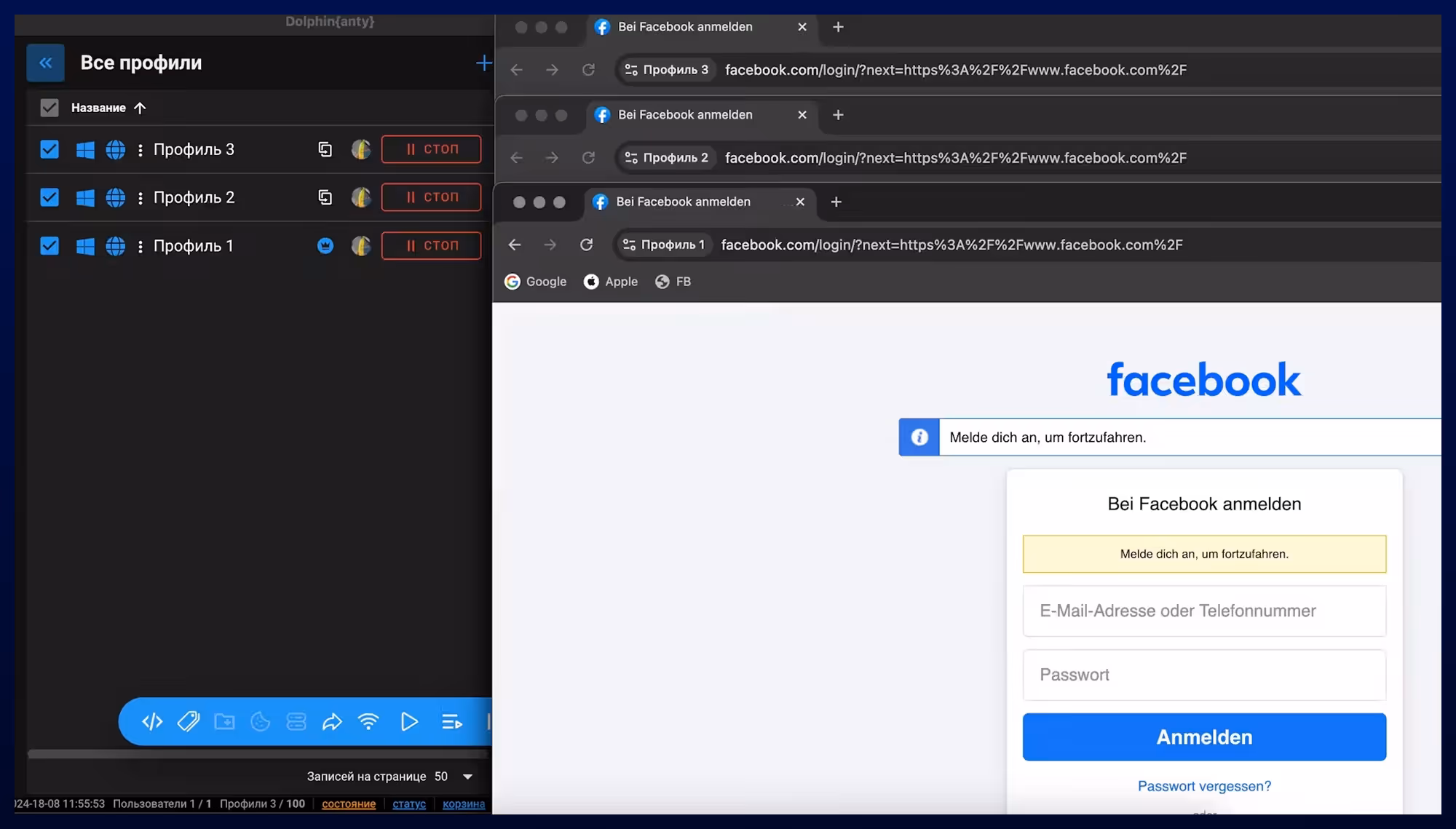Image resolution: width=1456 pixels, height=829 pixels.
Task: Click the globe icon for Профиль 1
Action: tap(115, 247)
